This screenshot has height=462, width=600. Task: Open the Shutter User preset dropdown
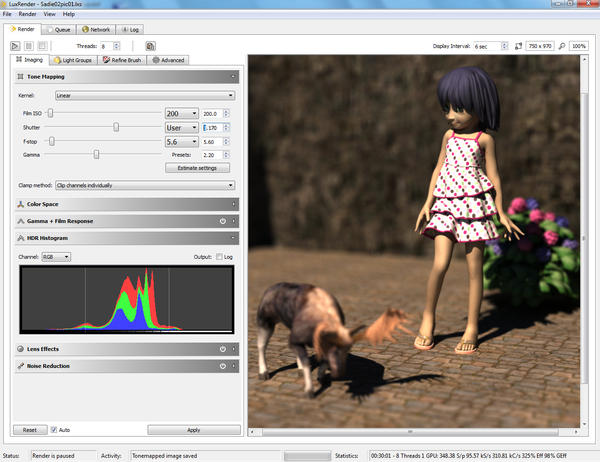pos(181,128)
